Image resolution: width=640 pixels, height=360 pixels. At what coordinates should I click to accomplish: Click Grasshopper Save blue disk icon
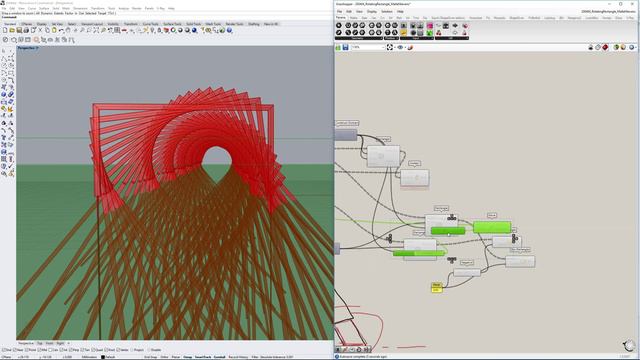(x=345, y=47)
